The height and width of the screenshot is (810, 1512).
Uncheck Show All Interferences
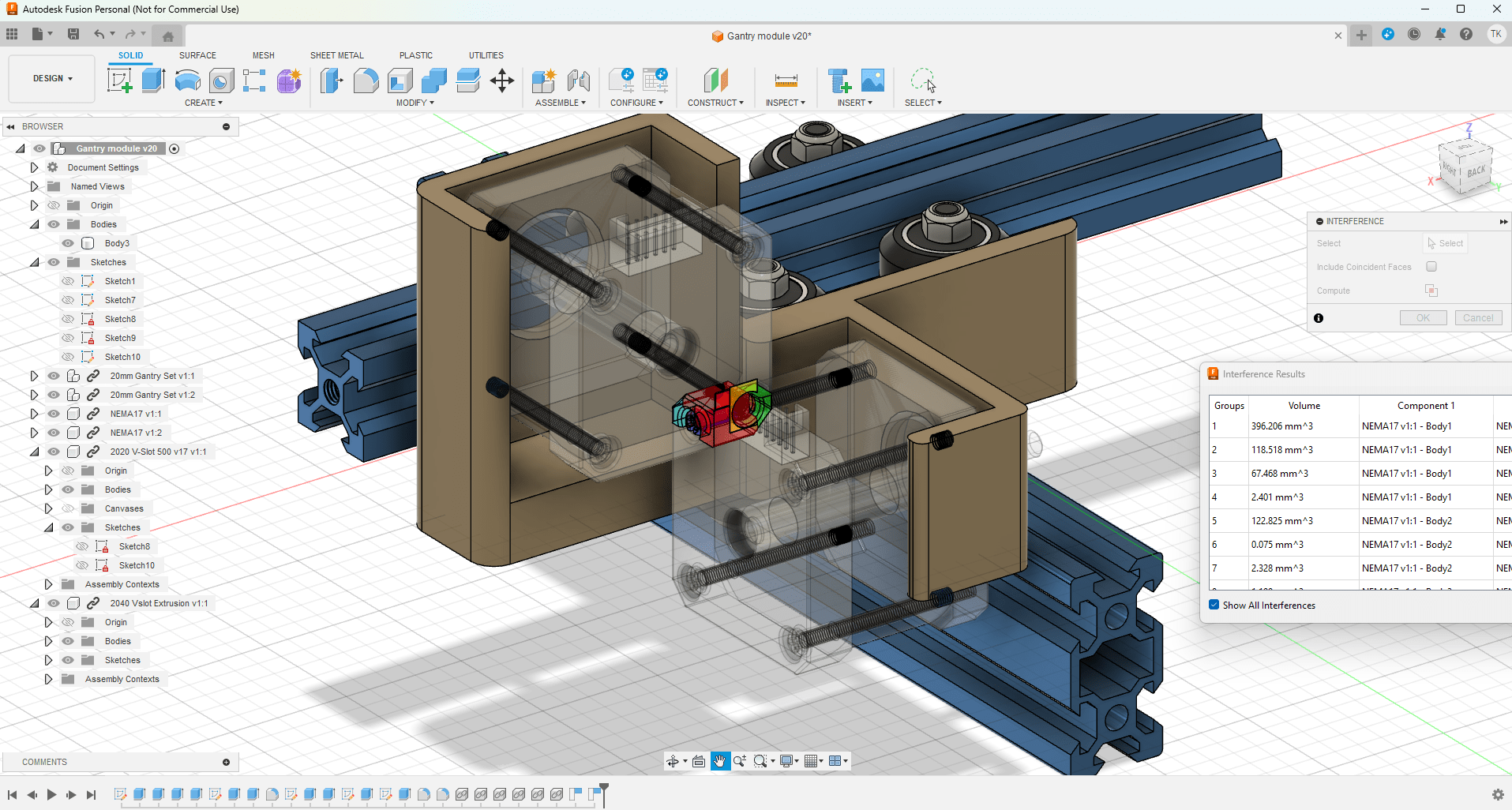coord(1214,605)
